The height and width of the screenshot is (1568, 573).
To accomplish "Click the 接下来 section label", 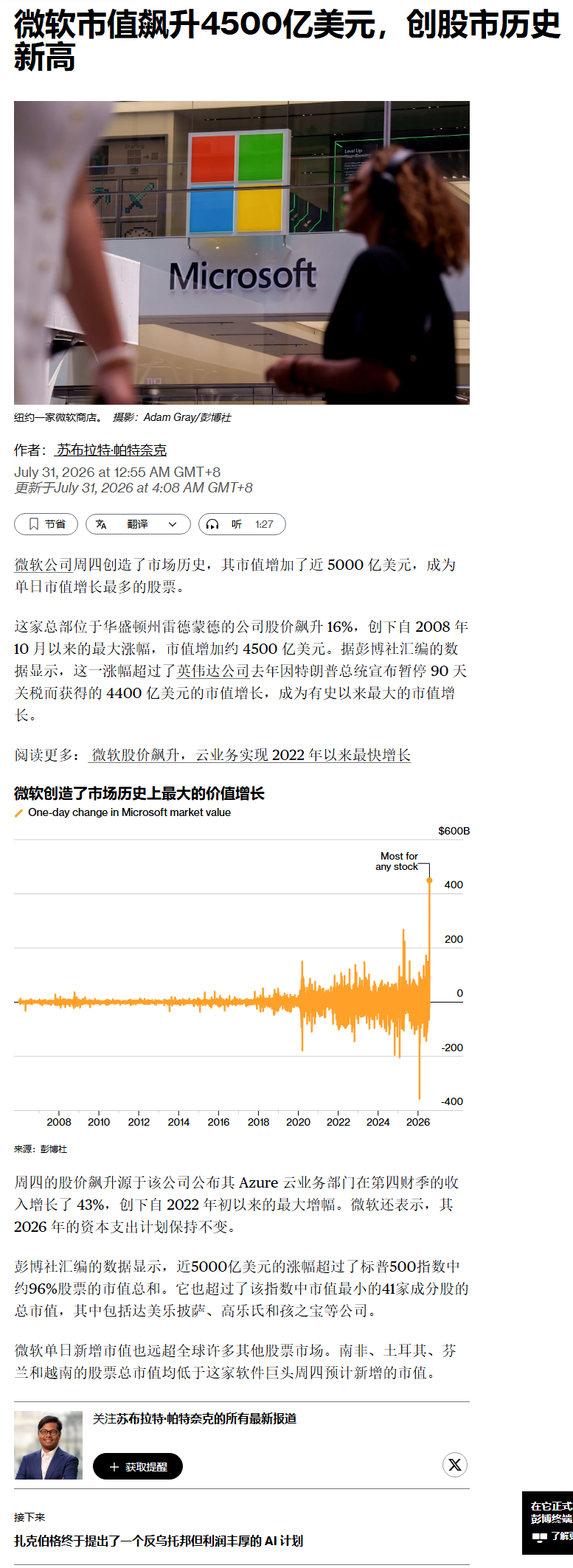I will click(x=29, y=1517).
